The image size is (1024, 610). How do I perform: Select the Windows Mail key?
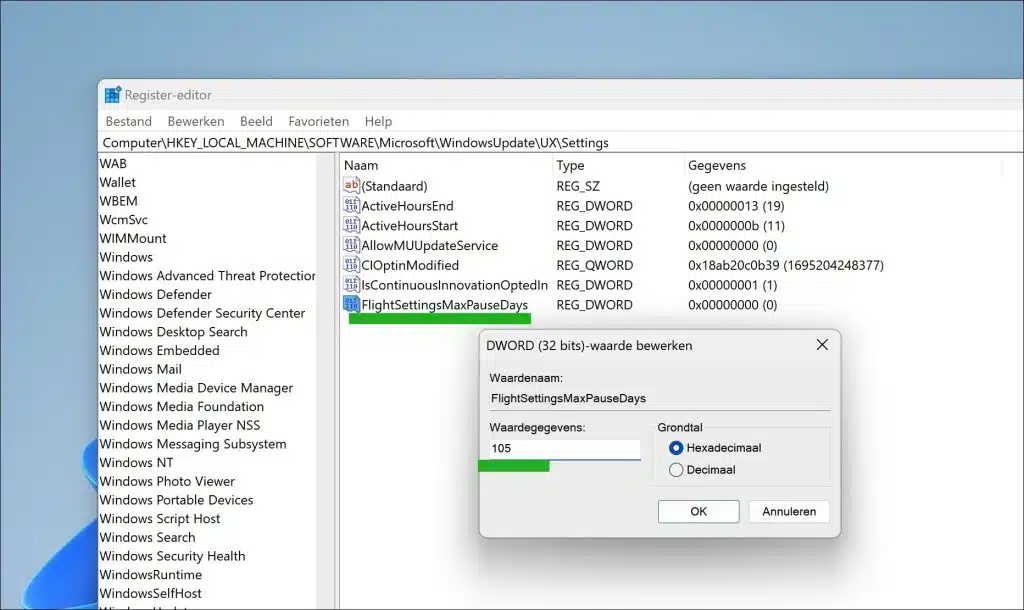[x=140, y=369]
